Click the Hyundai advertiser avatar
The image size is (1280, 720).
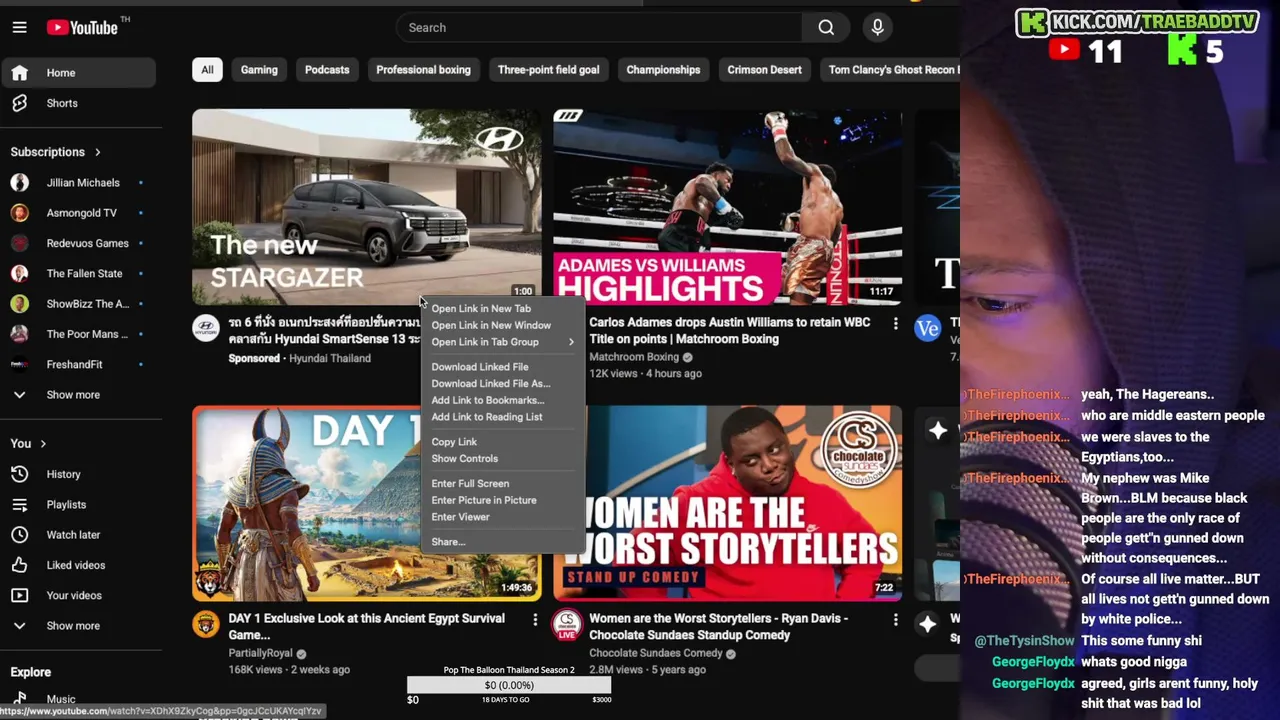206,328
